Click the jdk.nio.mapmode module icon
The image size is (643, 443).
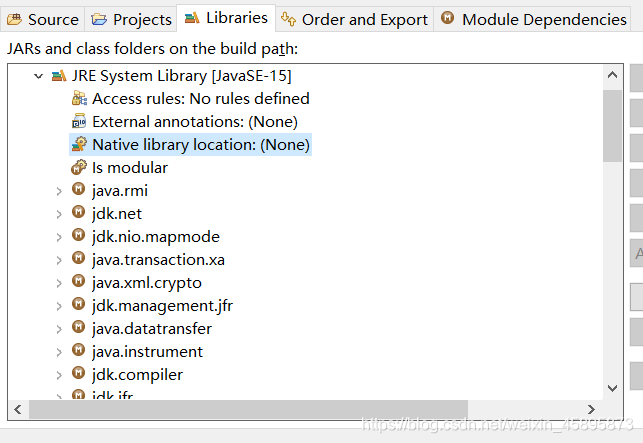click(x=78, y=235)
